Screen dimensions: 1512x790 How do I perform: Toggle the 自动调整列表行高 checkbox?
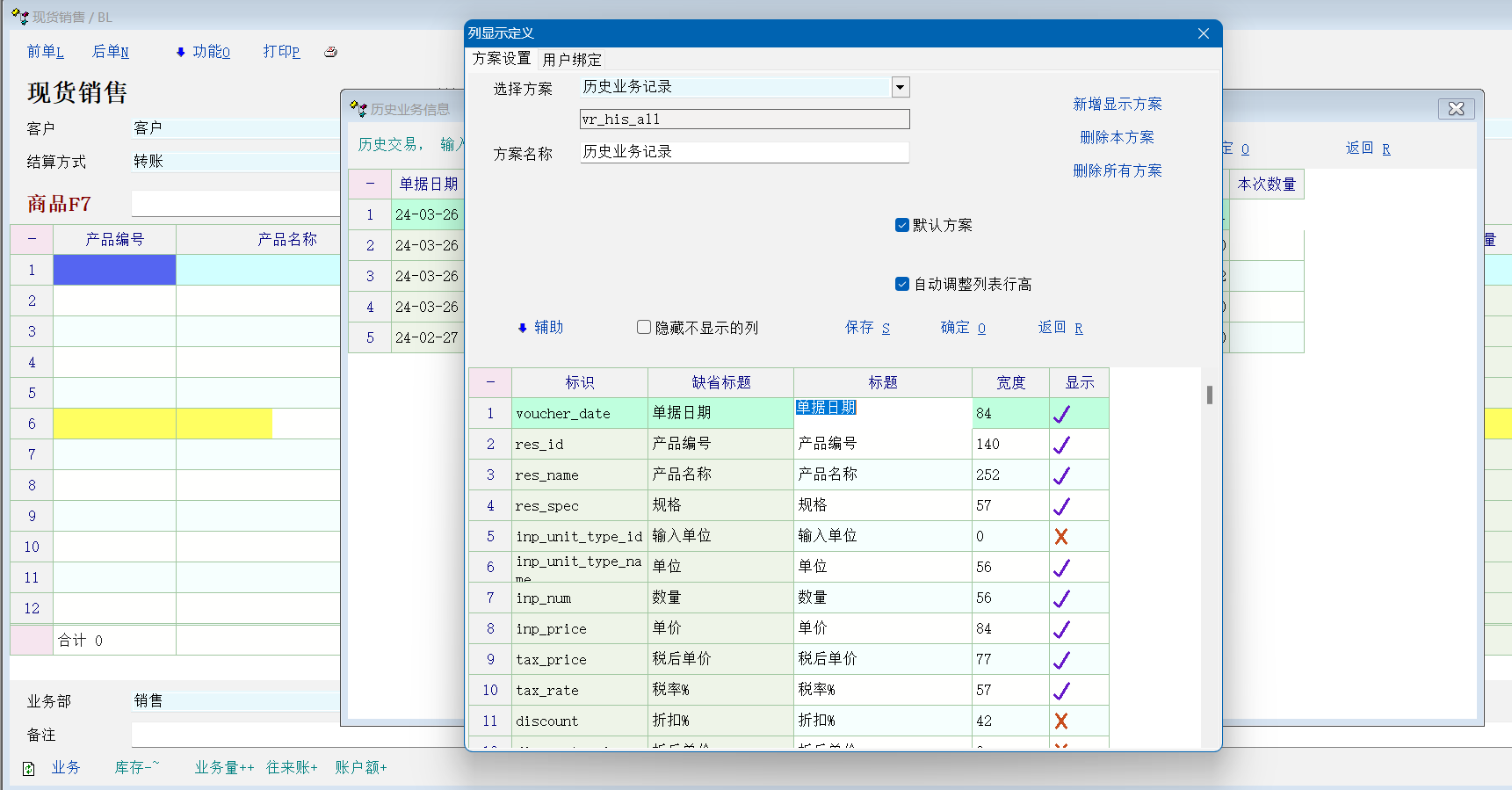[x=901, y=284]
